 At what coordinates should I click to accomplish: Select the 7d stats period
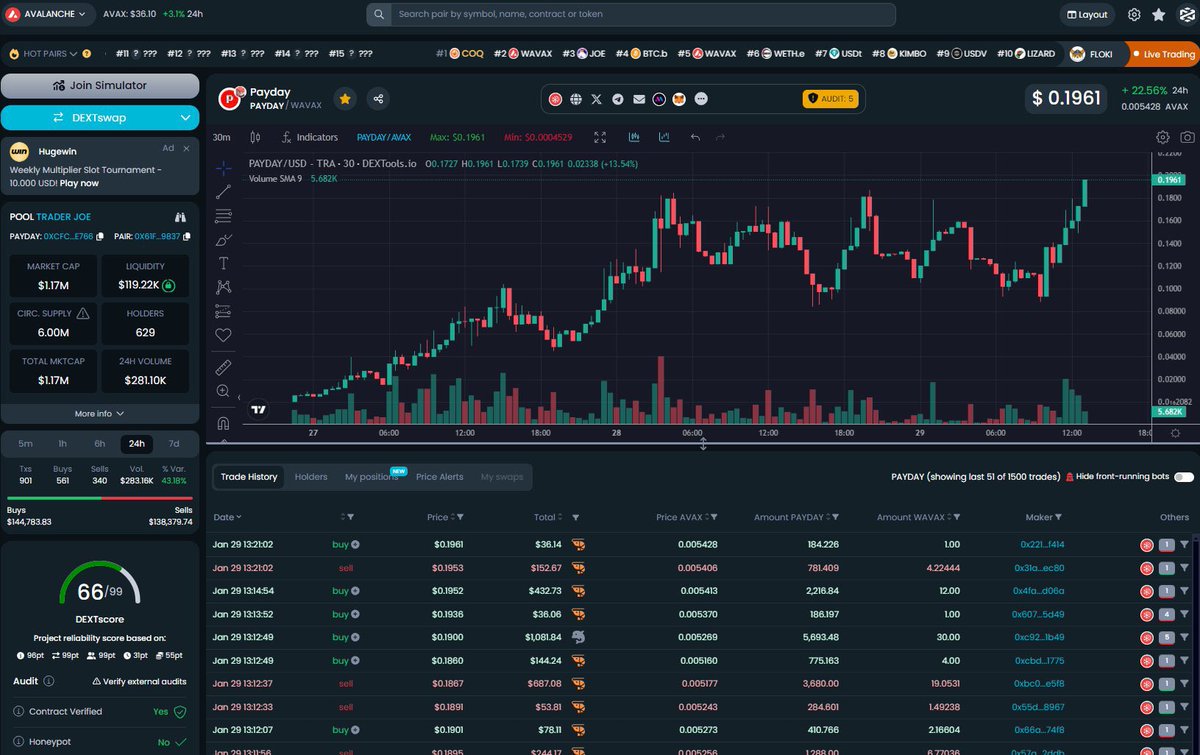tap(174, 443)
